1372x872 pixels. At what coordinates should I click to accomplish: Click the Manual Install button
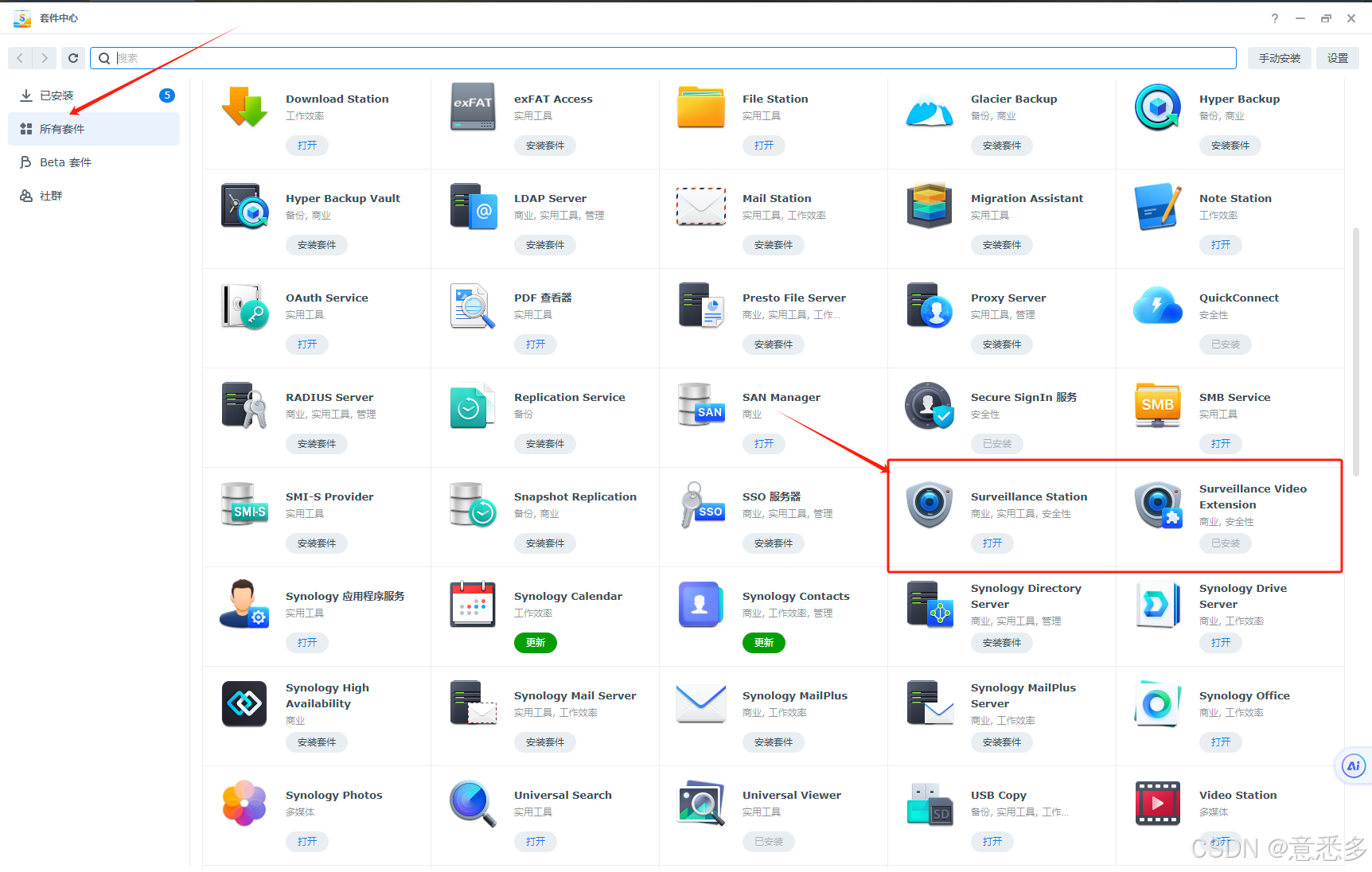1280,58
